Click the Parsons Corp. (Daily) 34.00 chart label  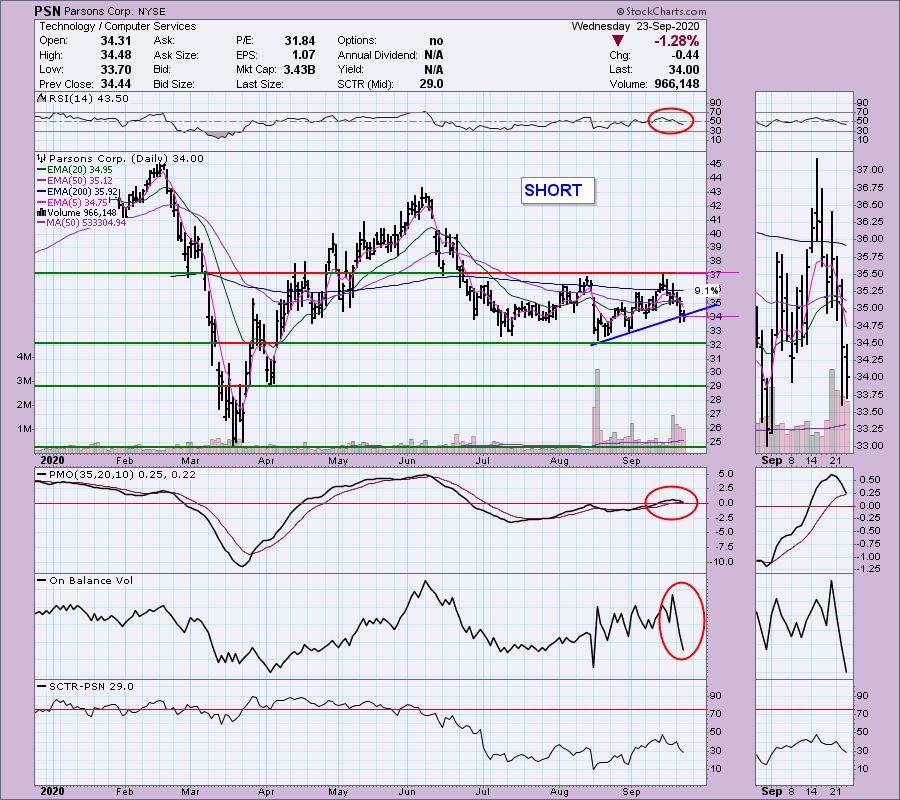[126, 158]
